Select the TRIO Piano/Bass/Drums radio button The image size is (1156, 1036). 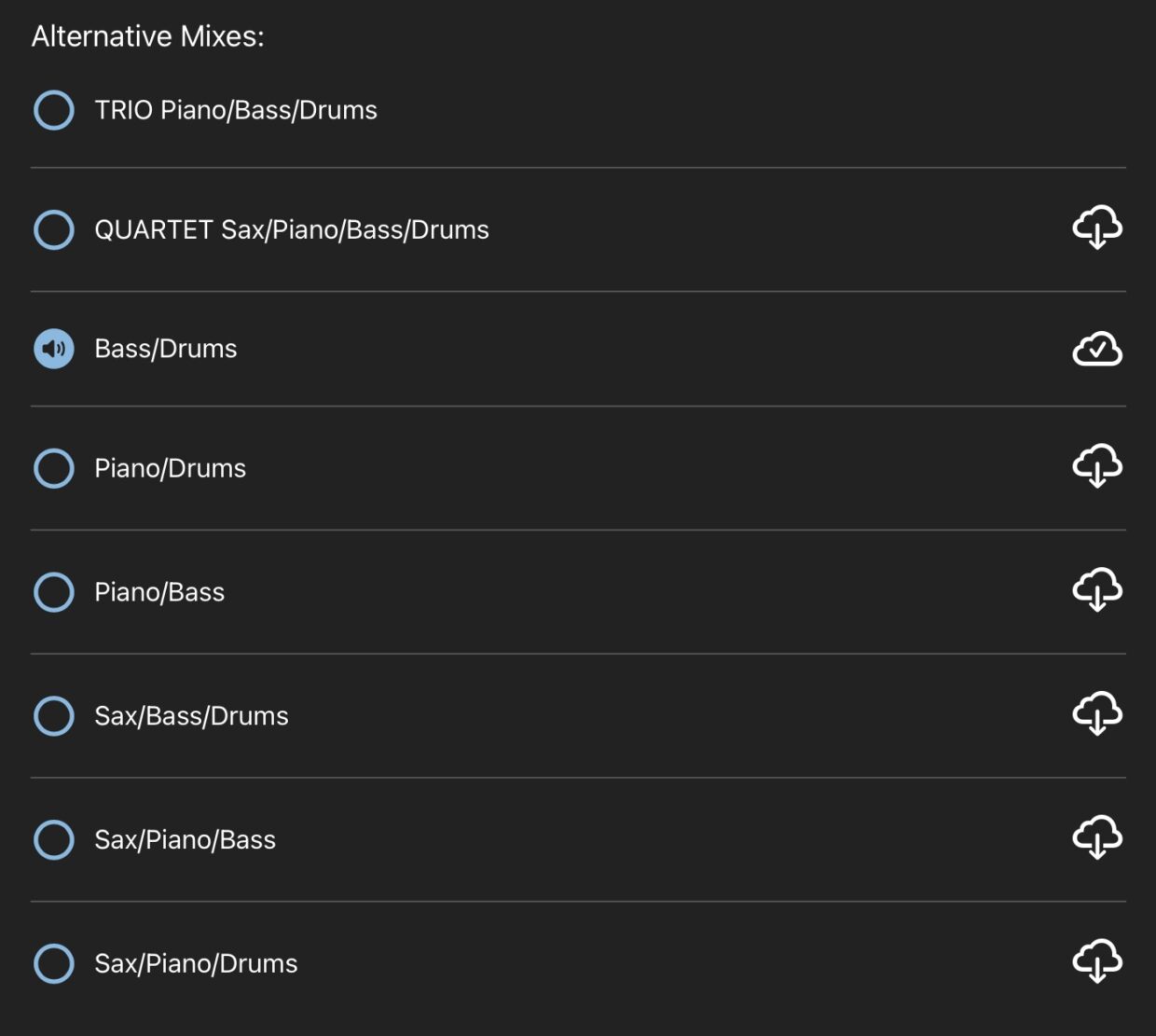[x=54, y=110]
